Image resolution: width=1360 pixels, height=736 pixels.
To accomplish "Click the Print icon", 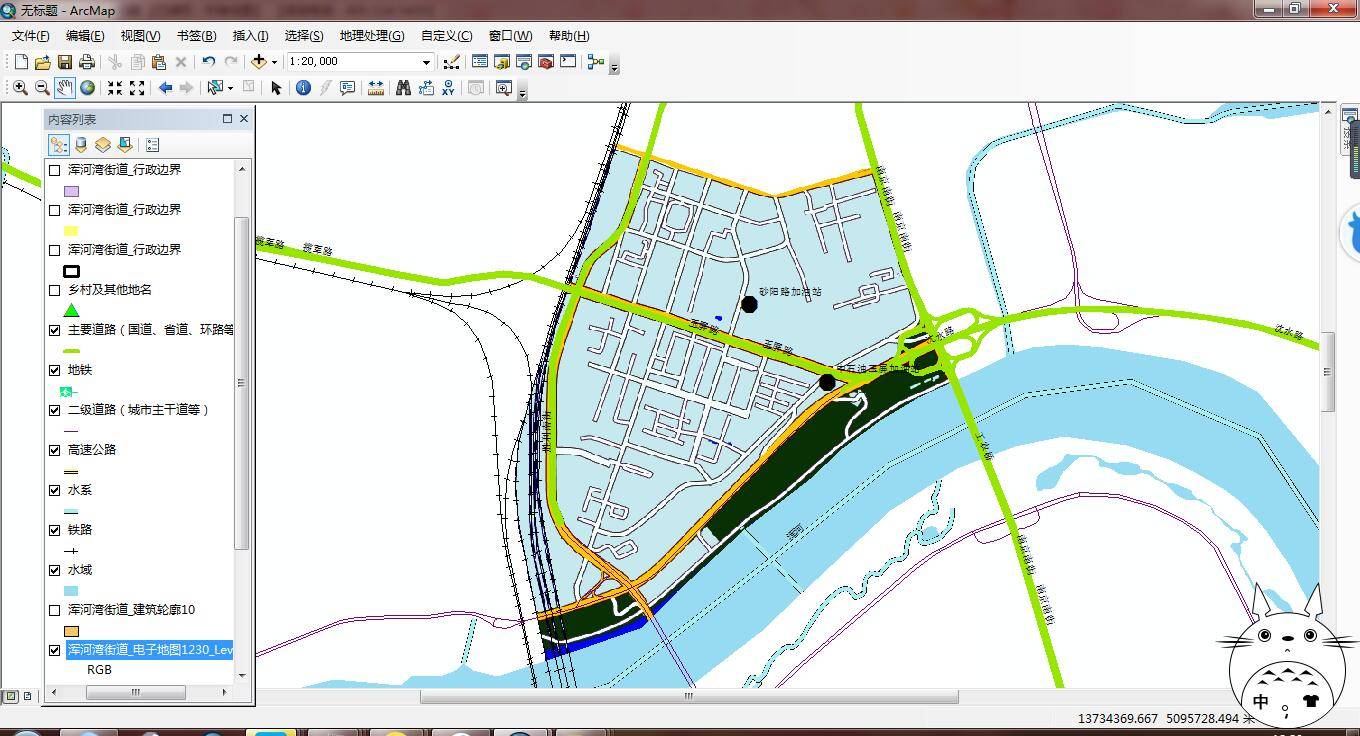I will [x=87, y=62].
